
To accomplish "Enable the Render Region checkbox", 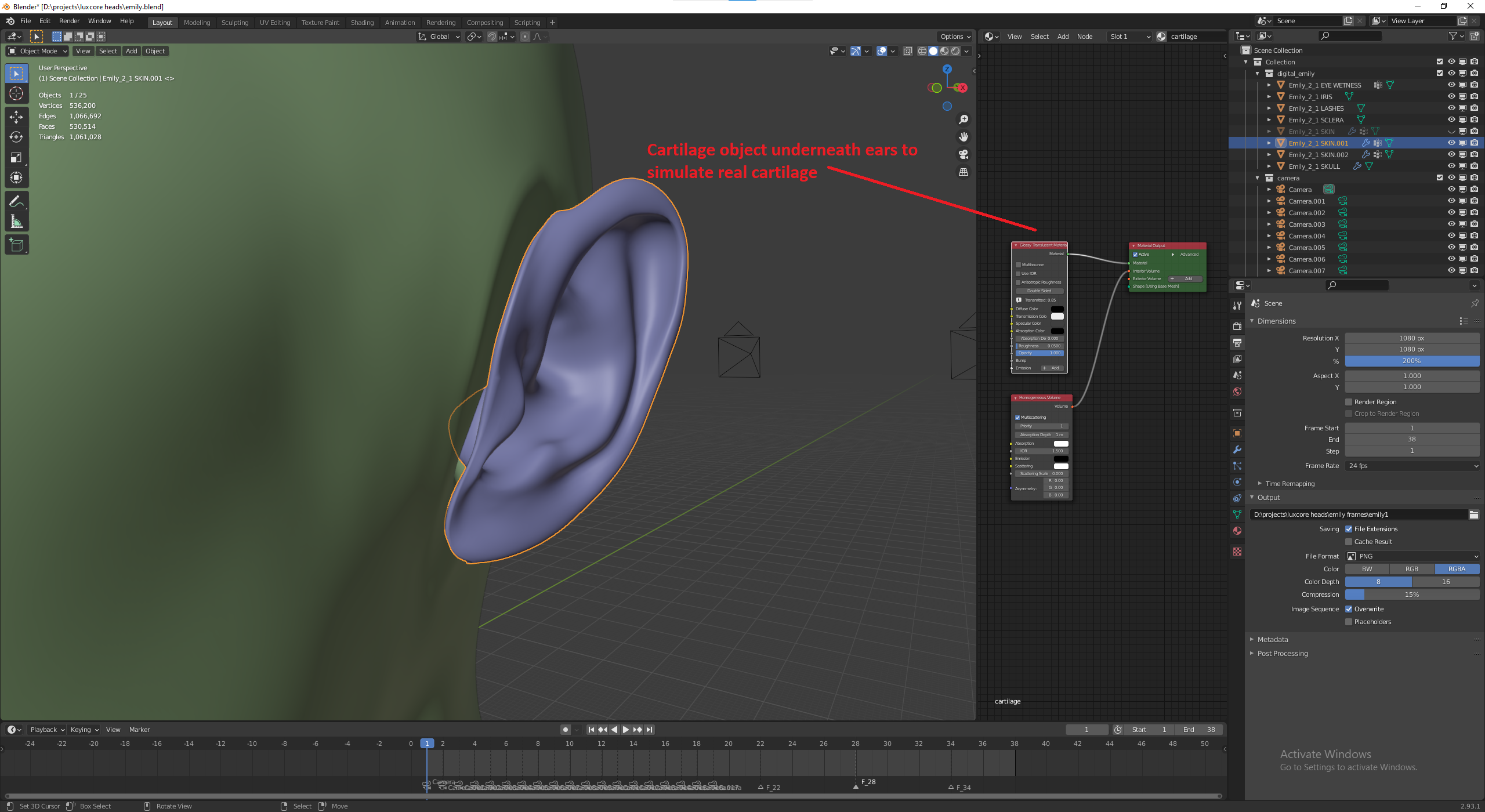I will (x=1349, y=402).
